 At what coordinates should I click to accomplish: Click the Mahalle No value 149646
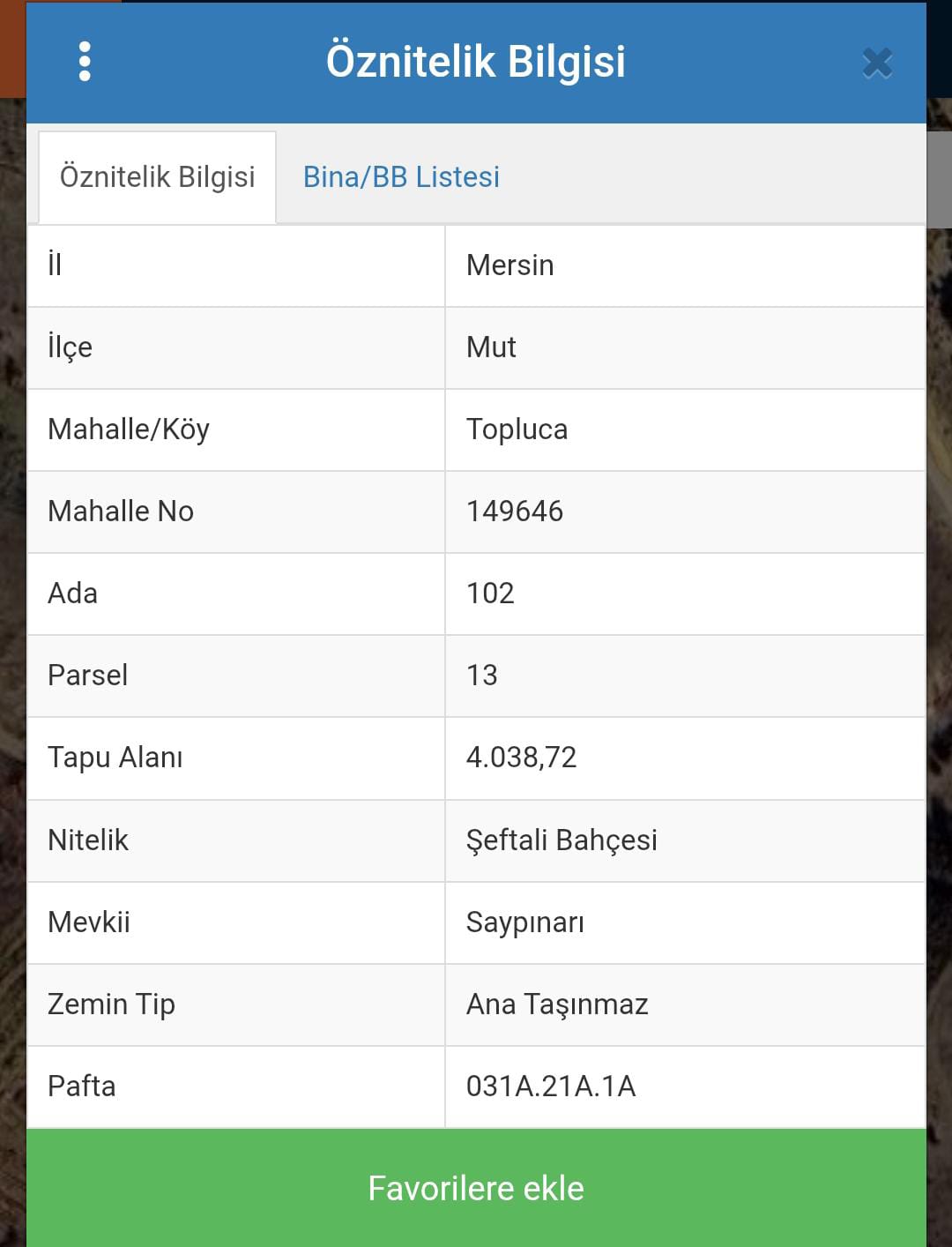514,511
